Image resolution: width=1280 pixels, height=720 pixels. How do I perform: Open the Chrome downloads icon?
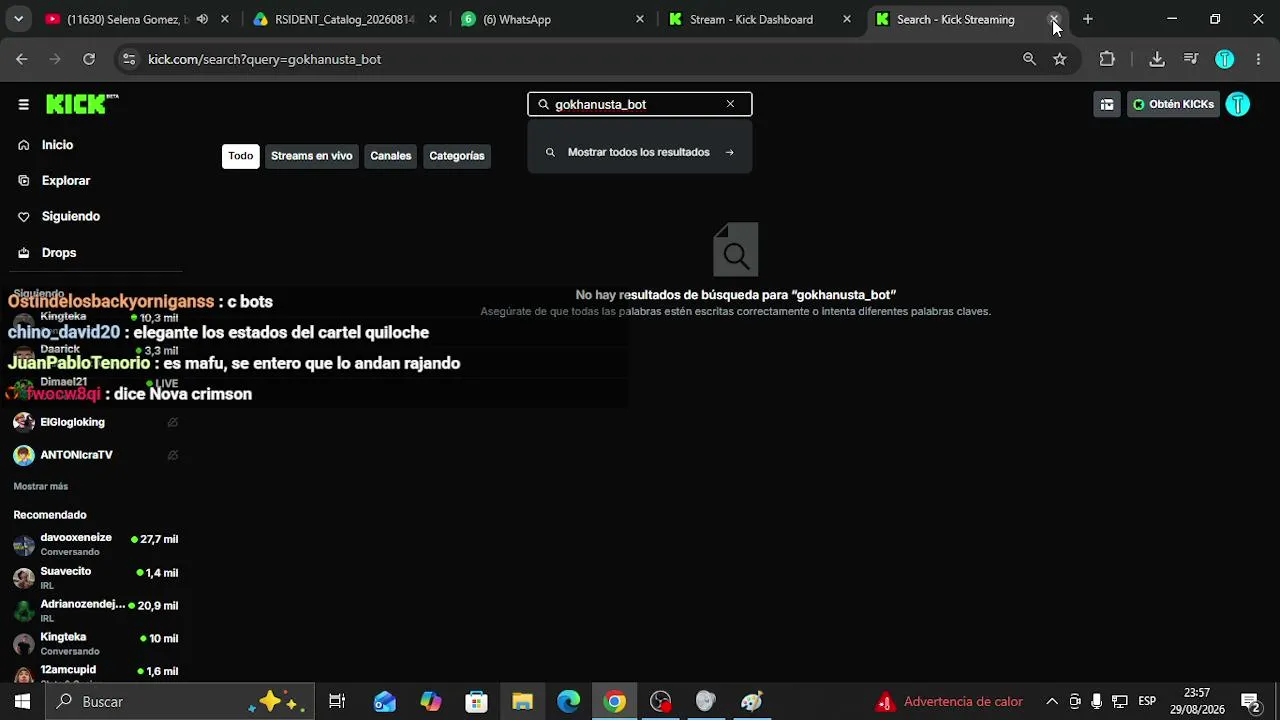(x=1157, y=59)
